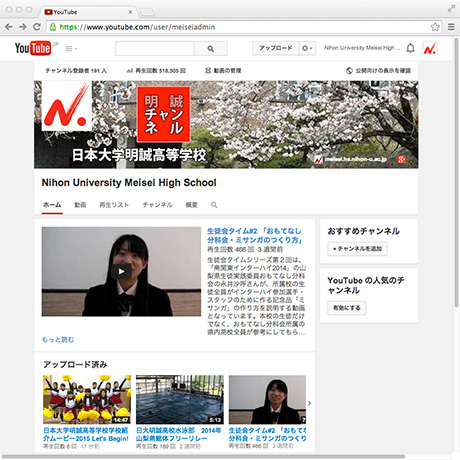Open the Google+ icon on banner

(x=402, y=160)
